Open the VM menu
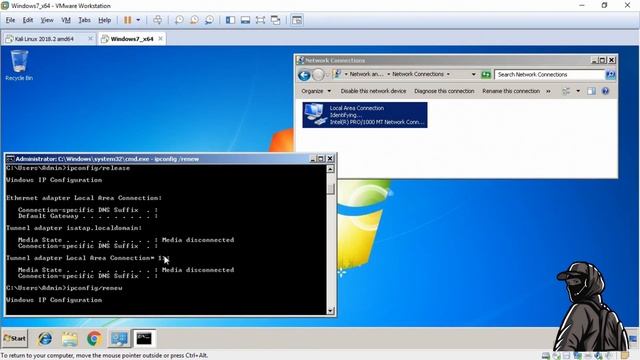Screen dimensions: 640x360 (x=66, y=20)
